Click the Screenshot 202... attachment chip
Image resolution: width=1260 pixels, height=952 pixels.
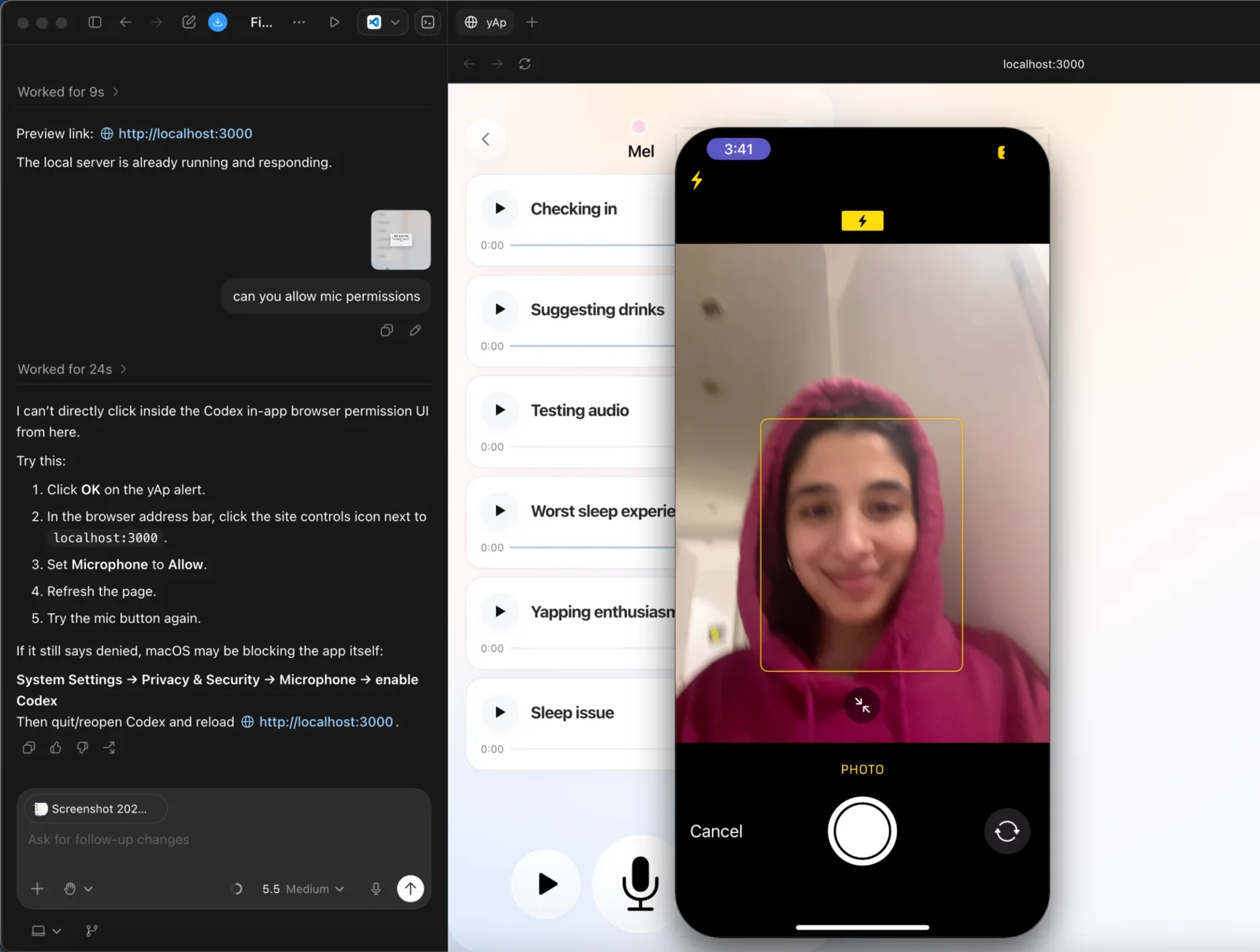click(96, 809)
